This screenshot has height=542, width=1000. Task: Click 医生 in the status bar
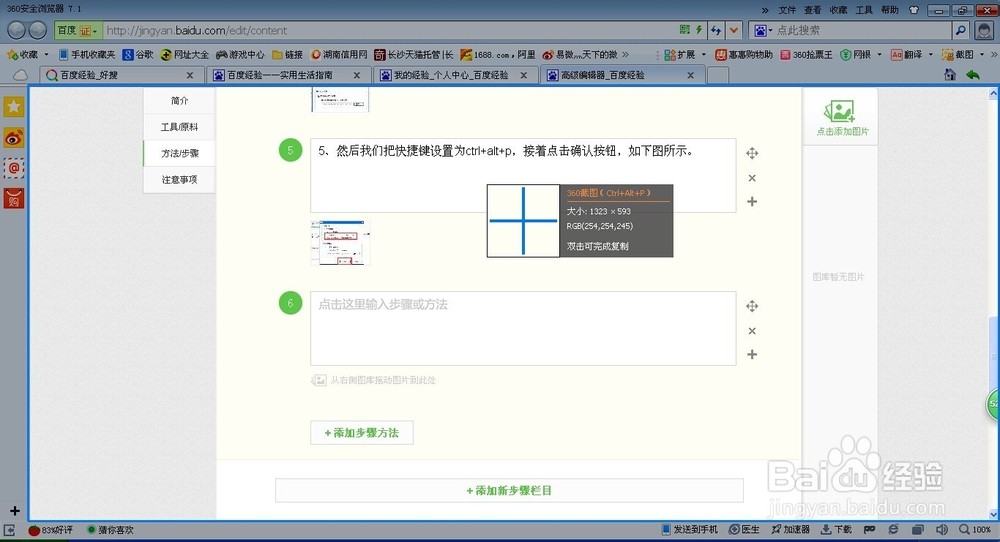(744, 529)
